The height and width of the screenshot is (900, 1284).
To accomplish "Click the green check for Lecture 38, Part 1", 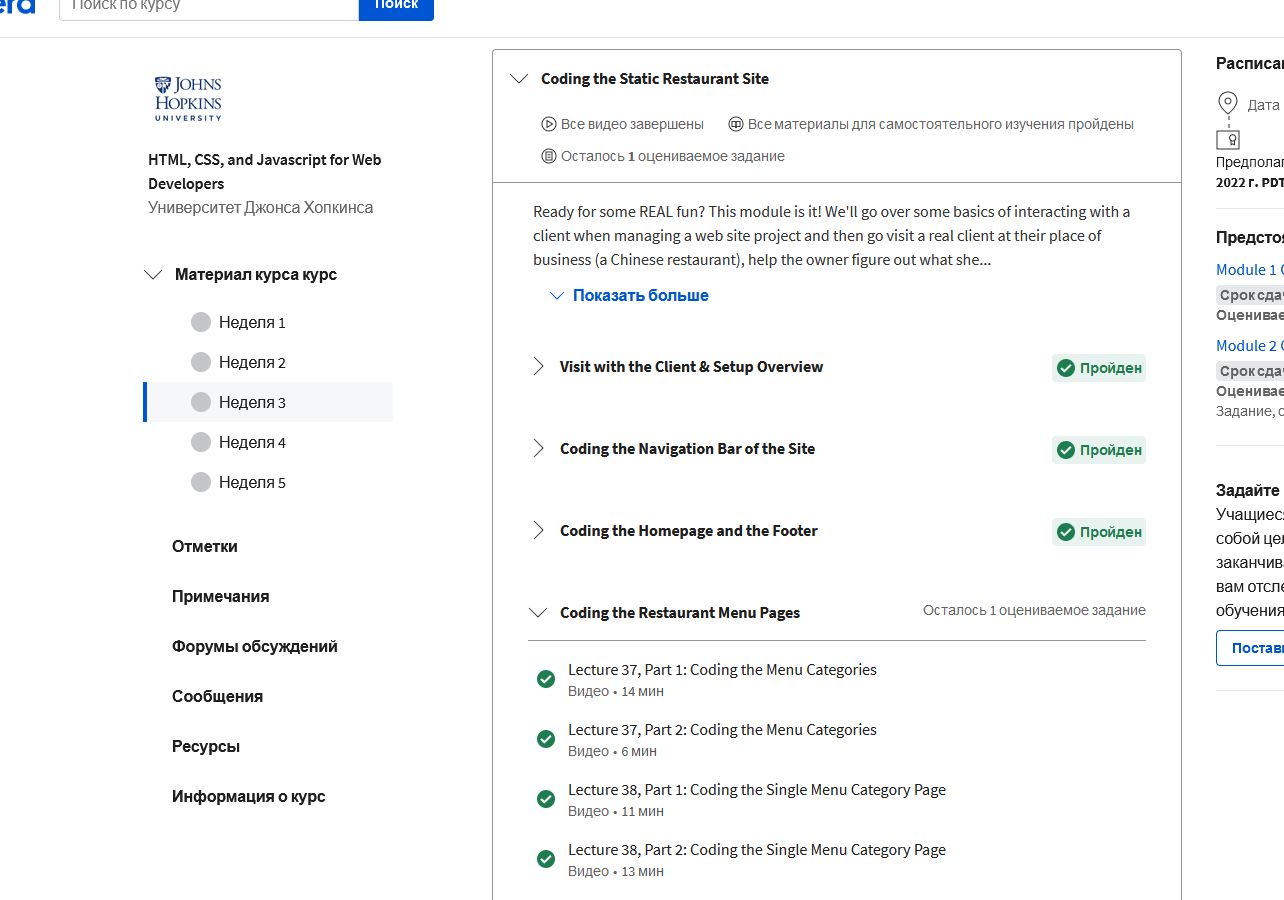I will [546, 800].
